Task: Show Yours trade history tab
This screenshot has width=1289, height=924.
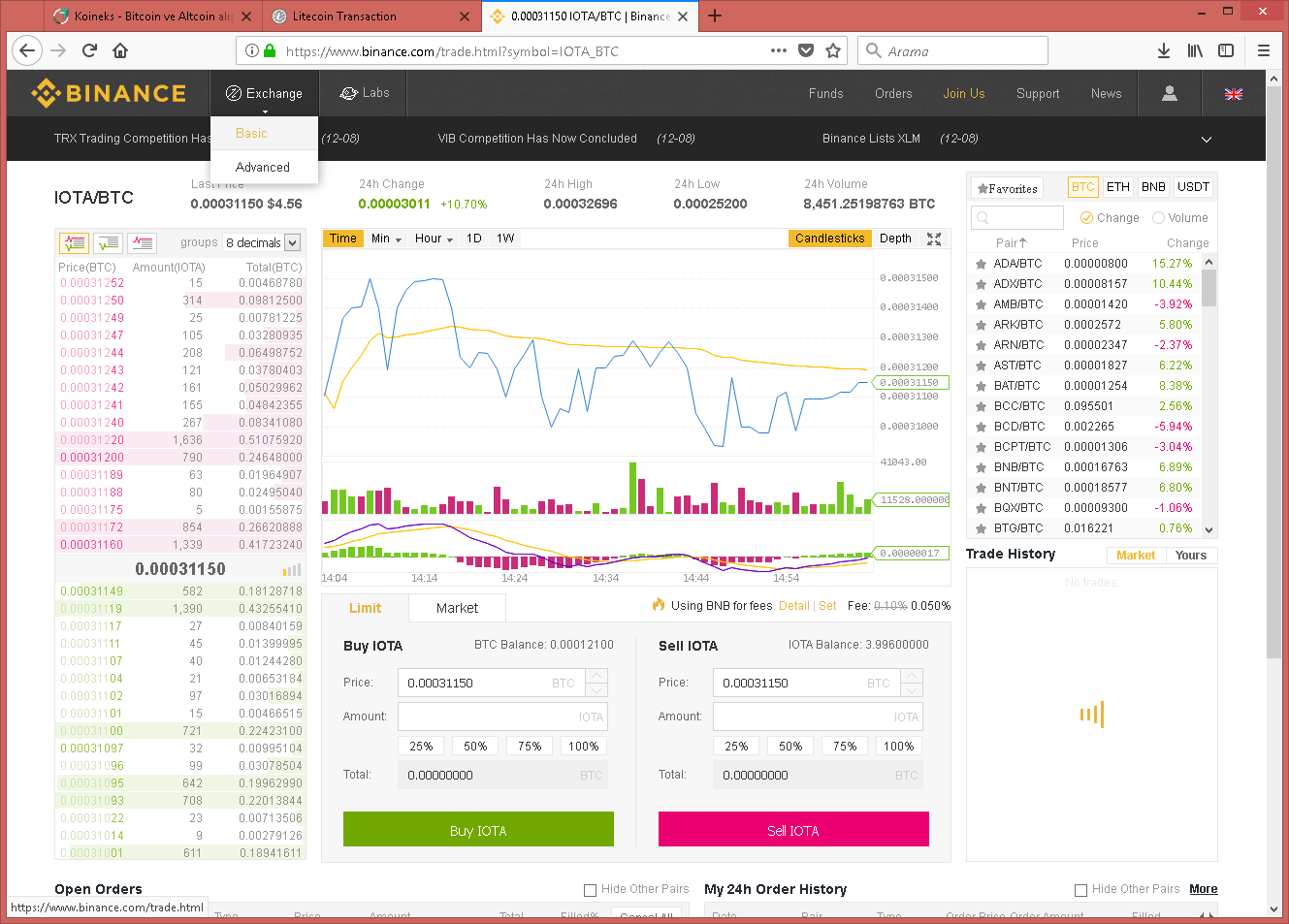Action: (1191, 556)
